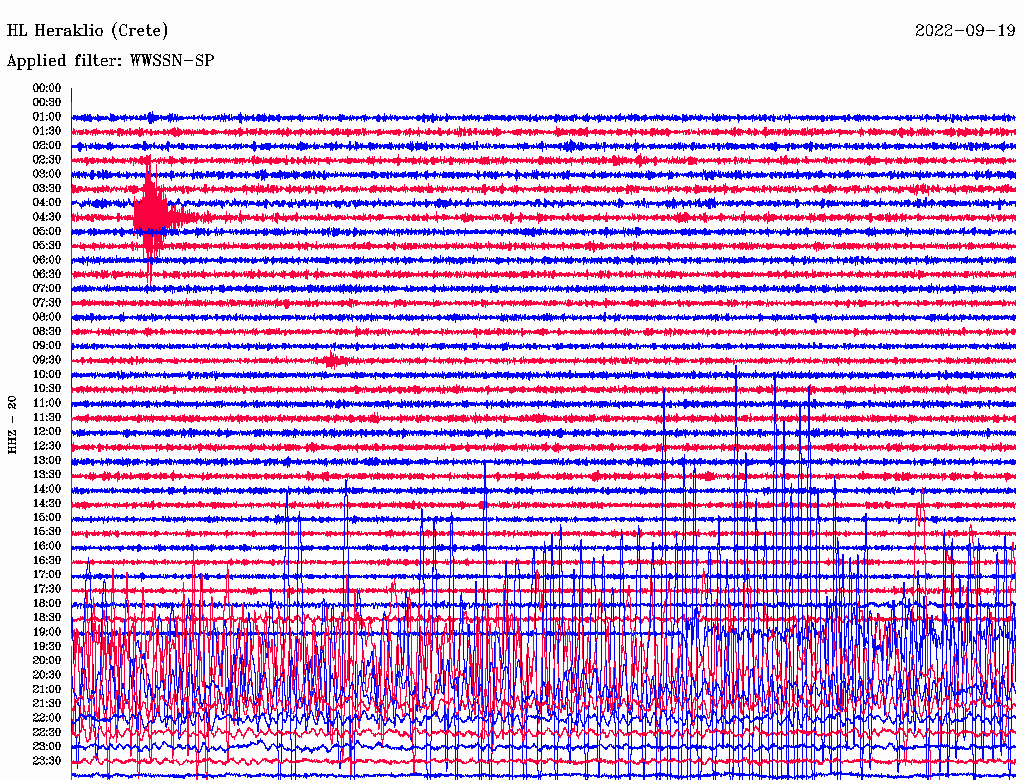1024x780 pixels.
Task: Select the 12:30 time label
Action: click(47, 446)
